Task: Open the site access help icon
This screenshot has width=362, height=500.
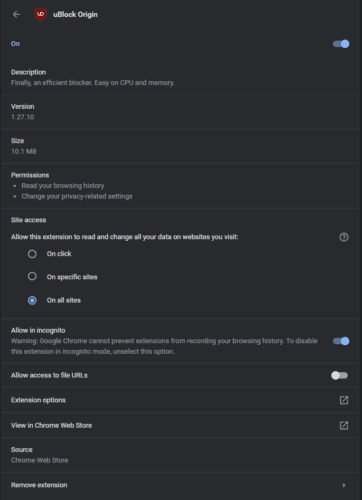Action: coord(344,237)
